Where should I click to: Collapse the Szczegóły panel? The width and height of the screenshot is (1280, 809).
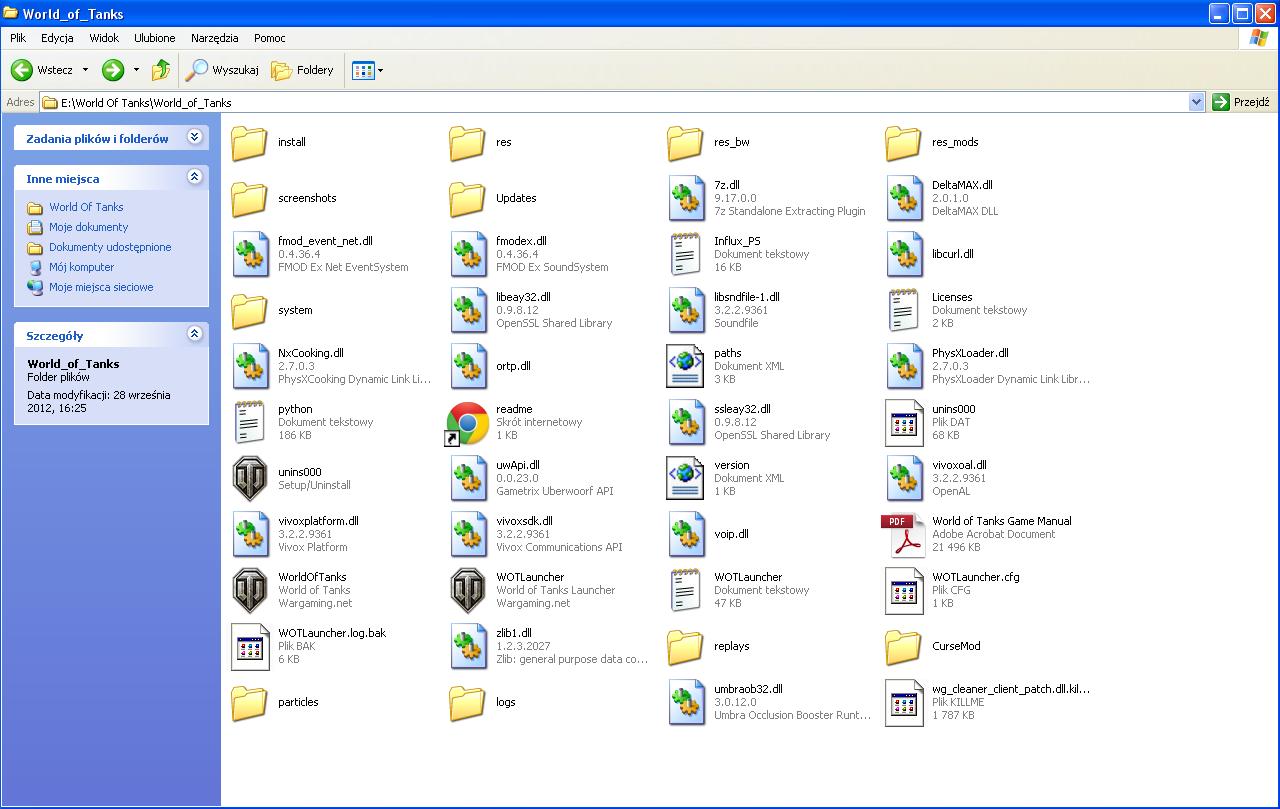195,334
